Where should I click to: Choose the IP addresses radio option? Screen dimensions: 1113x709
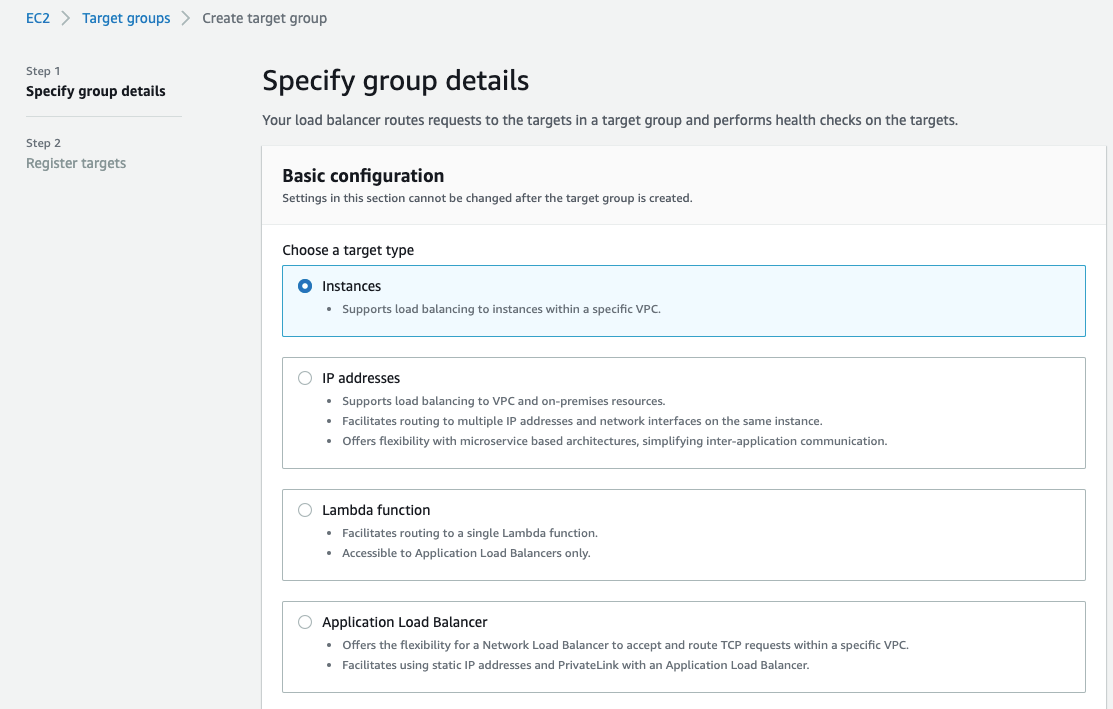305,378
